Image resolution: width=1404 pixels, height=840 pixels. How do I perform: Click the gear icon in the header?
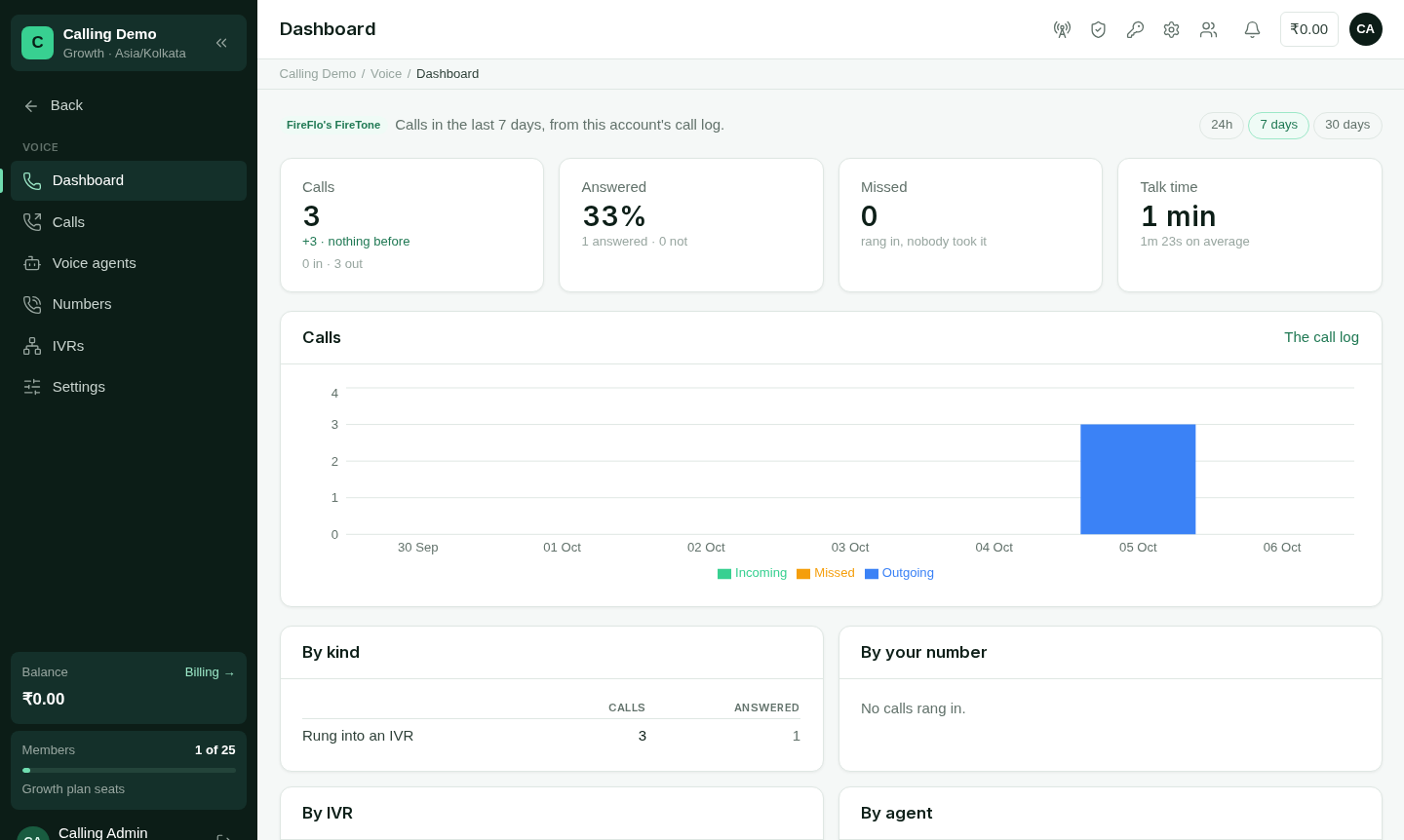(1171, 29)
